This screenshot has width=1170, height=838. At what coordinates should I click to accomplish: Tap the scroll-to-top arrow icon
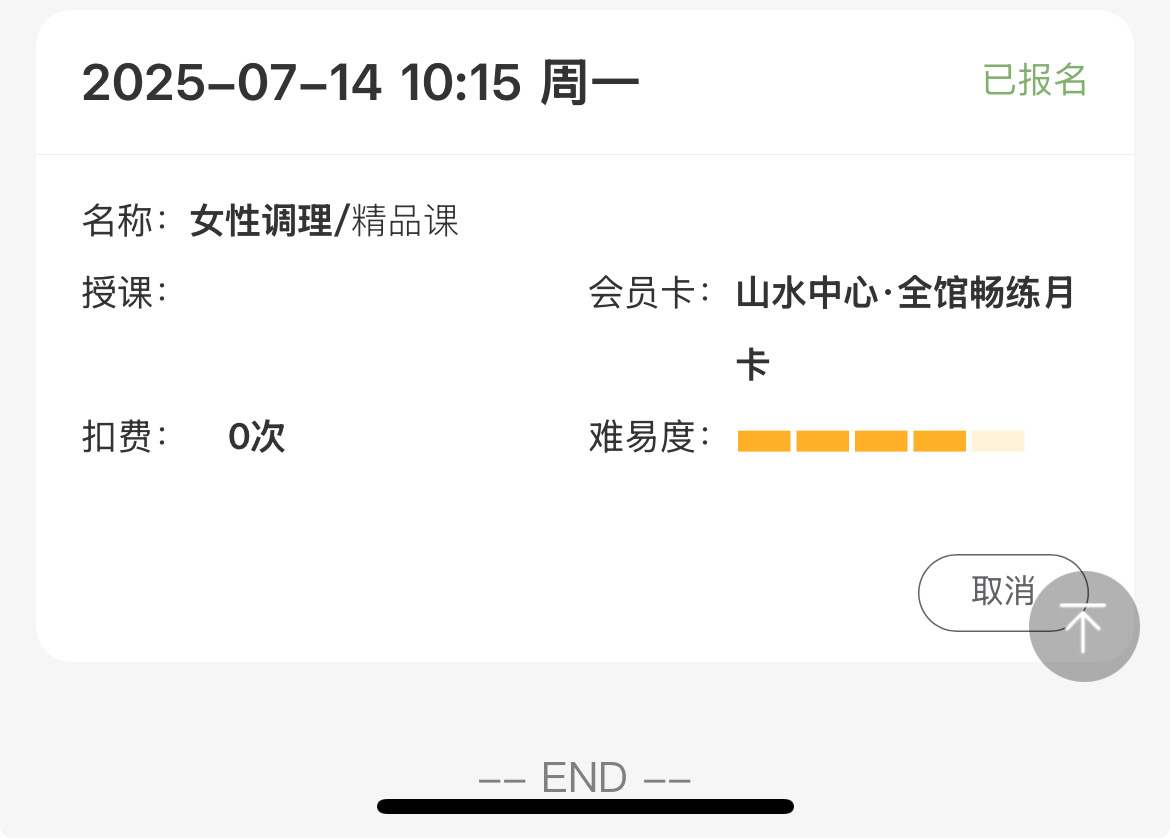click(1083, 627)
